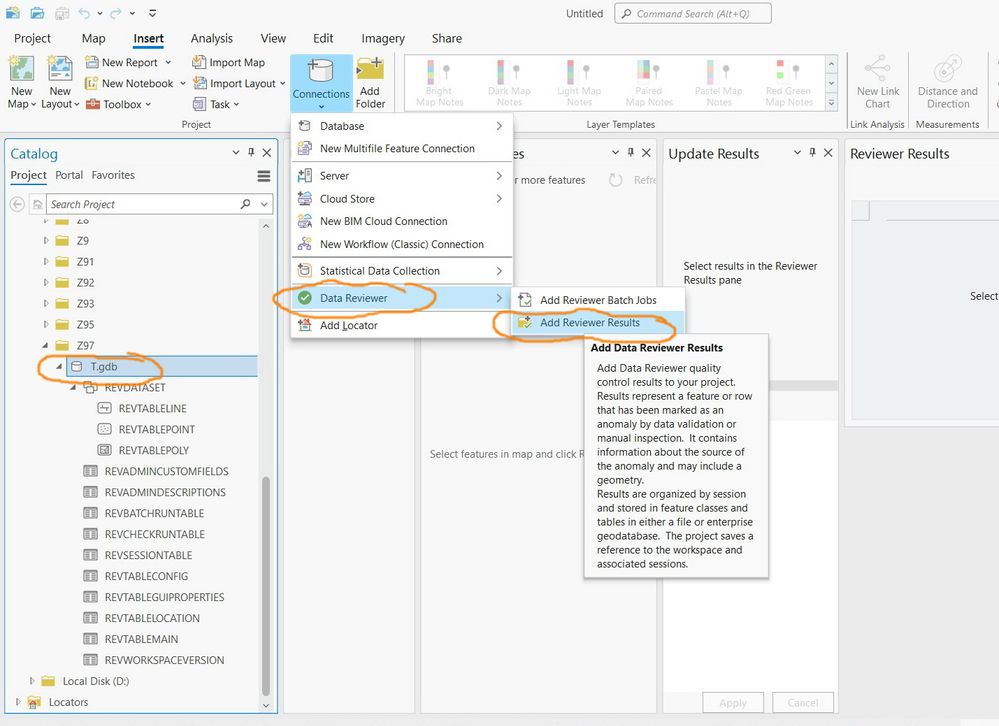Image resolution: width=999 pixels, height=726 pixels.
Task: Click the New Layout icon
Action: (x=60, y=69)
